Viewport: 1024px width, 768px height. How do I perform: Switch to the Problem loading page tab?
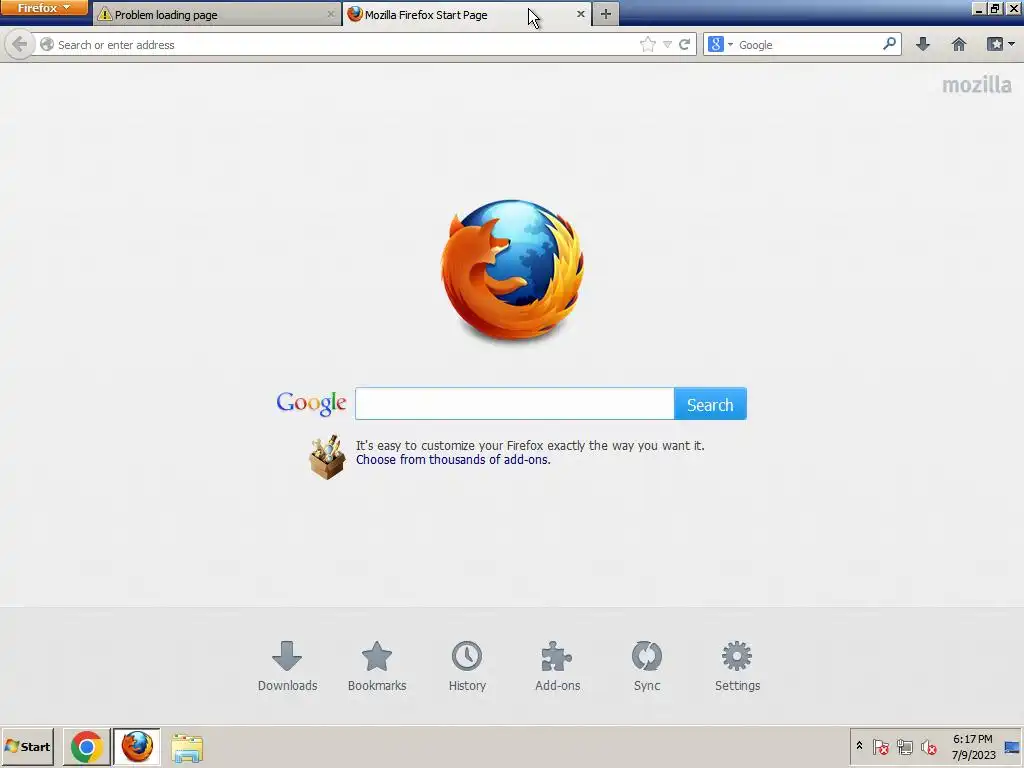217,14
